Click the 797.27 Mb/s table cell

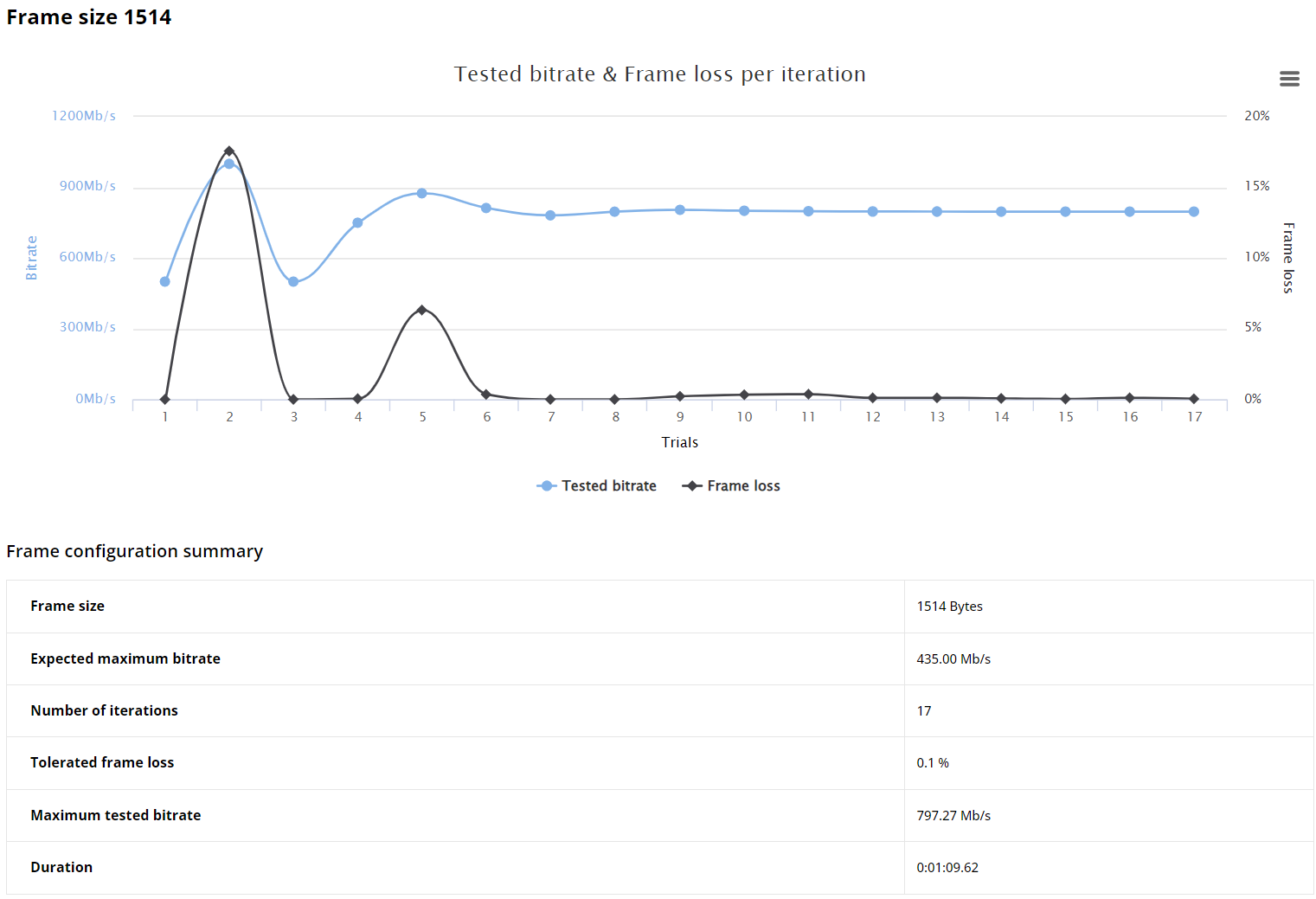pyautogui.click(x=953, y=816)
